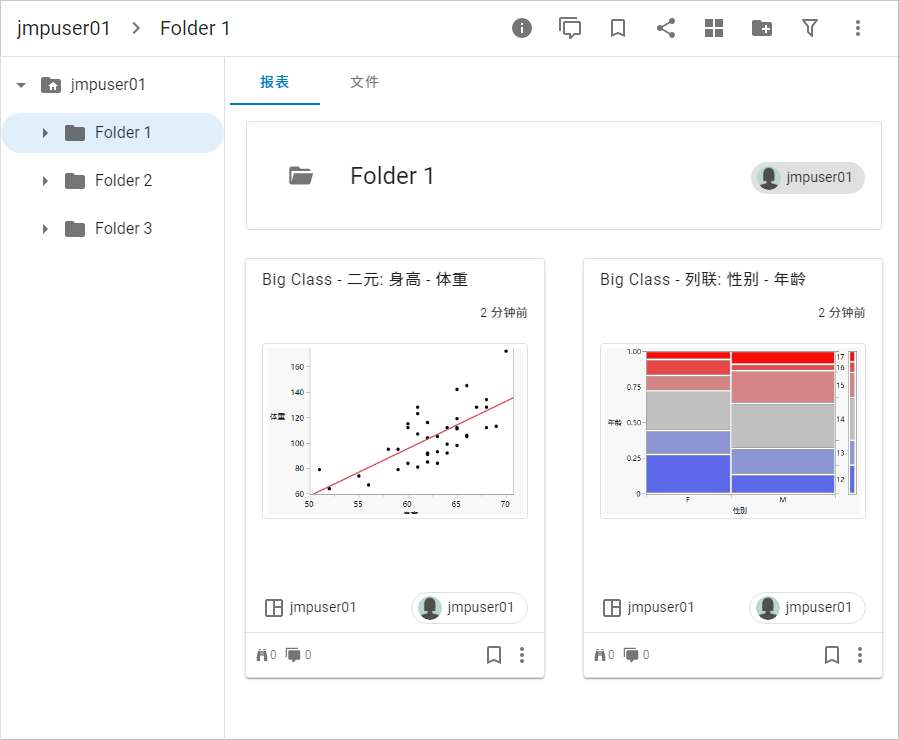
Task: Switch to the 文件 tab
Action: [x=364, y=83]
